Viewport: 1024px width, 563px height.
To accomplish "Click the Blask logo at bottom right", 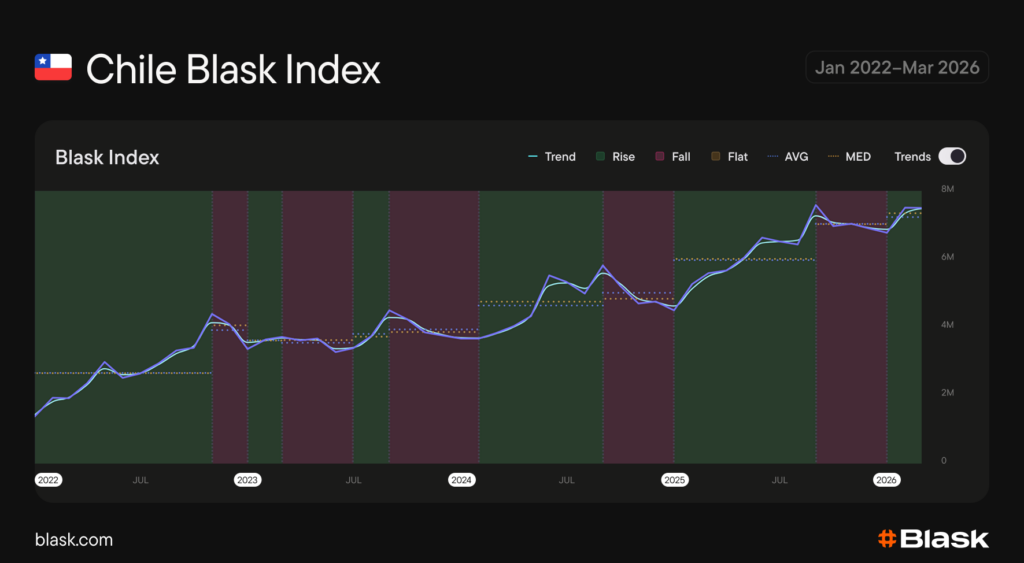I will tap(933, 539).
